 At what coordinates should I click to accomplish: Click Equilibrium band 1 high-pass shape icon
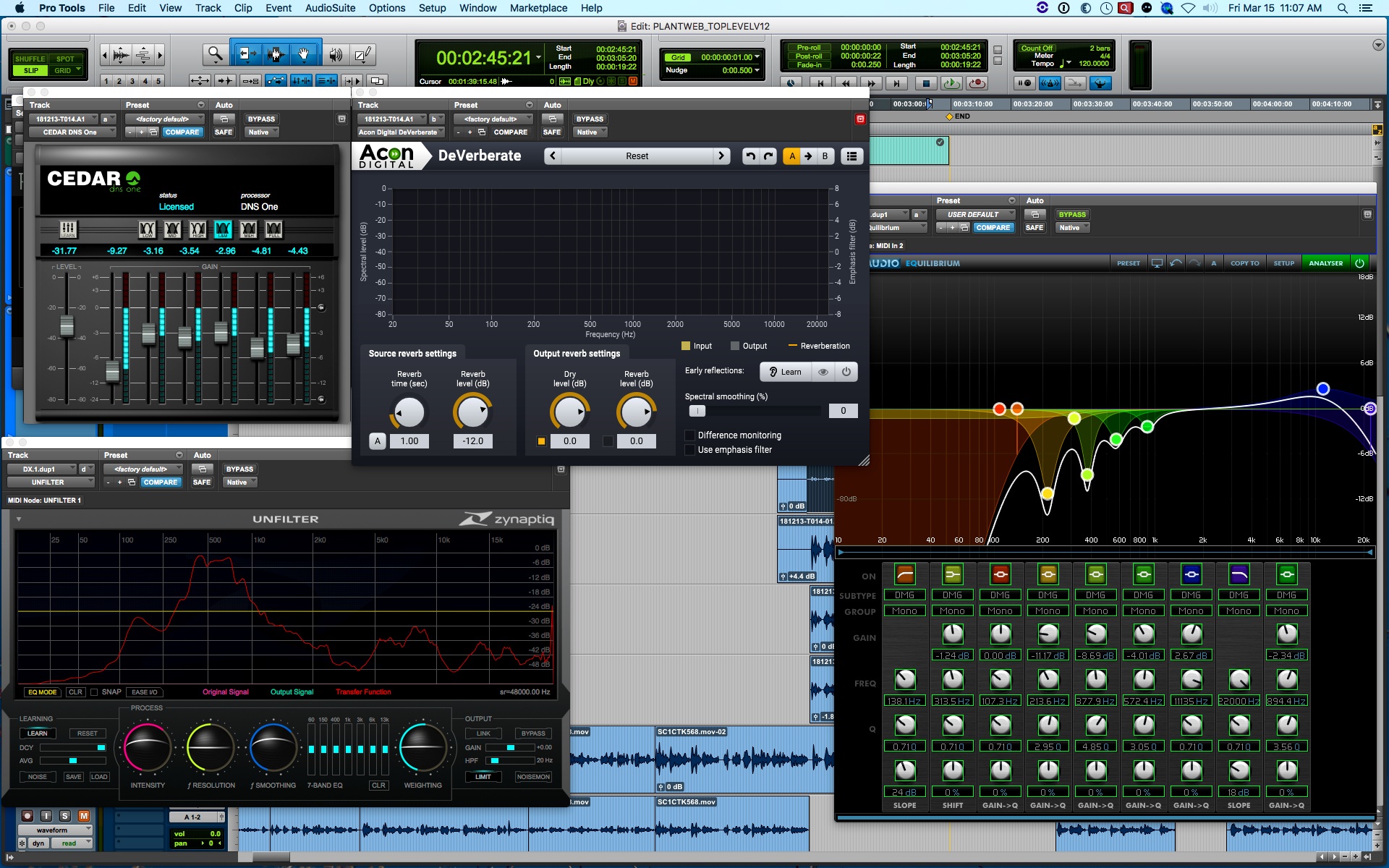coord(904,574)
